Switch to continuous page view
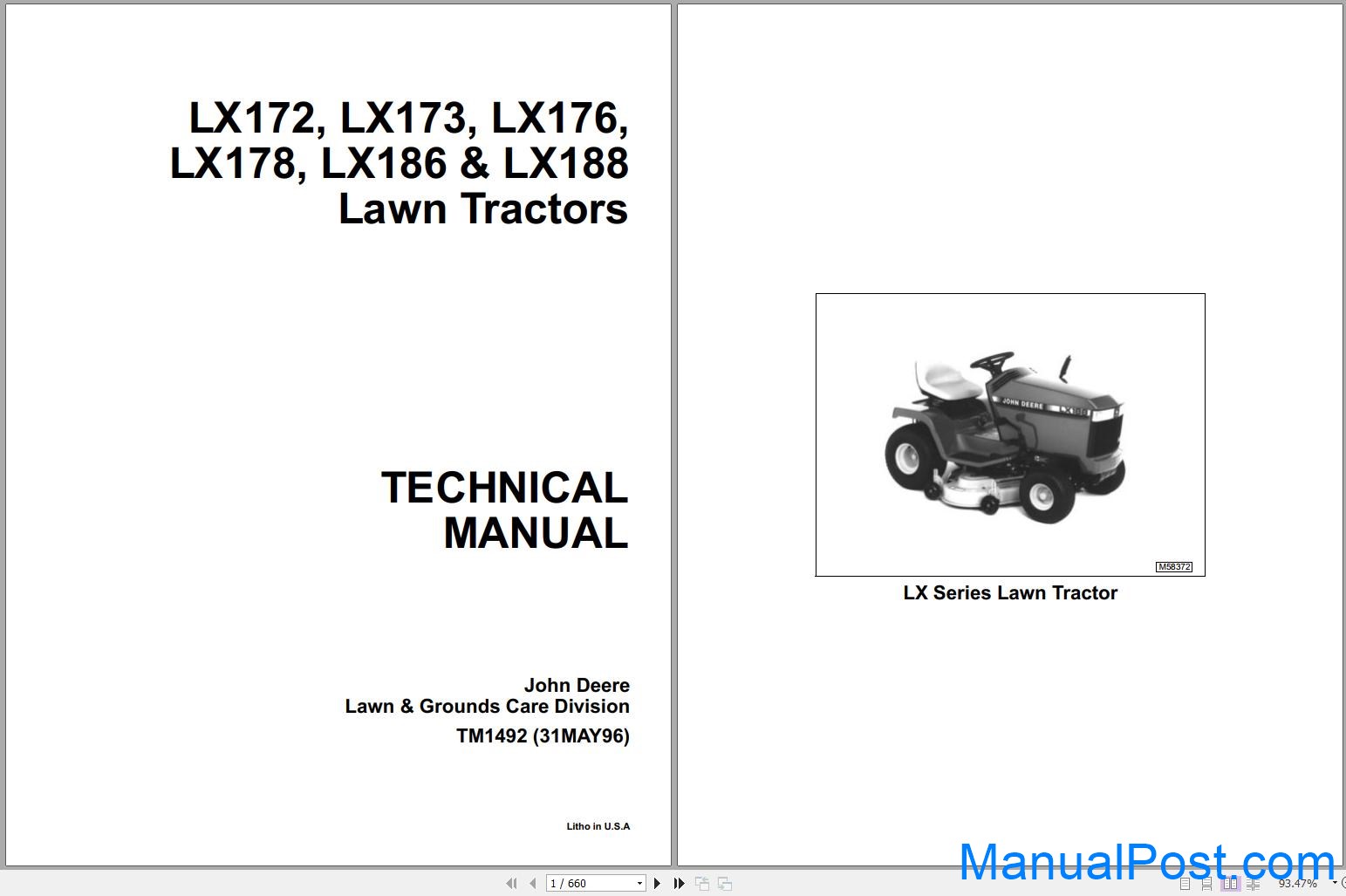The image size is (1346, 896). (x=1206, y=884)
